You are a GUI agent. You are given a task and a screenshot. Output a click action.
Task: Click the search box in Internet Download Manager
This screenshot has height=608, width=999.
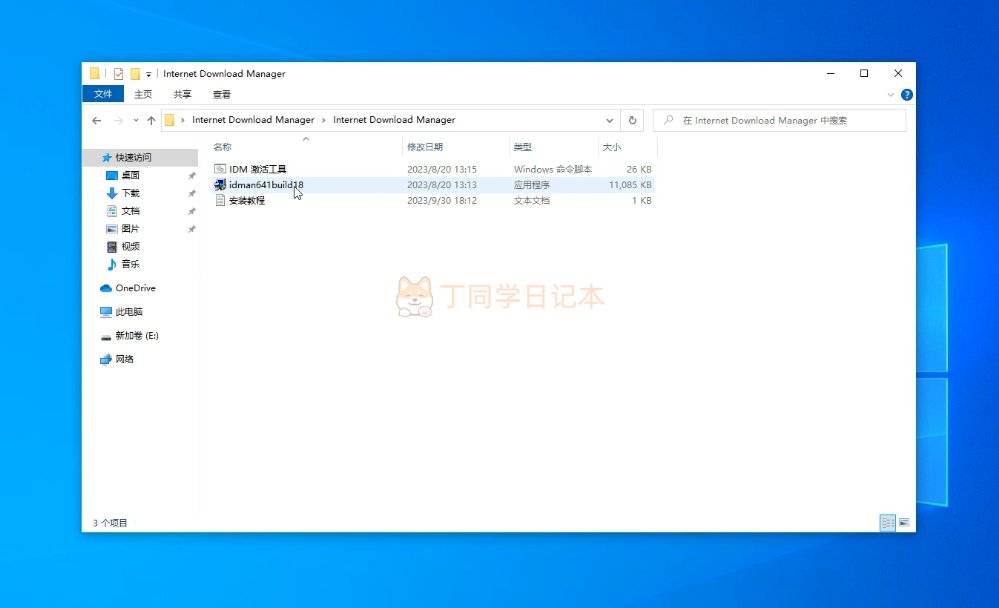pos(779,120)
